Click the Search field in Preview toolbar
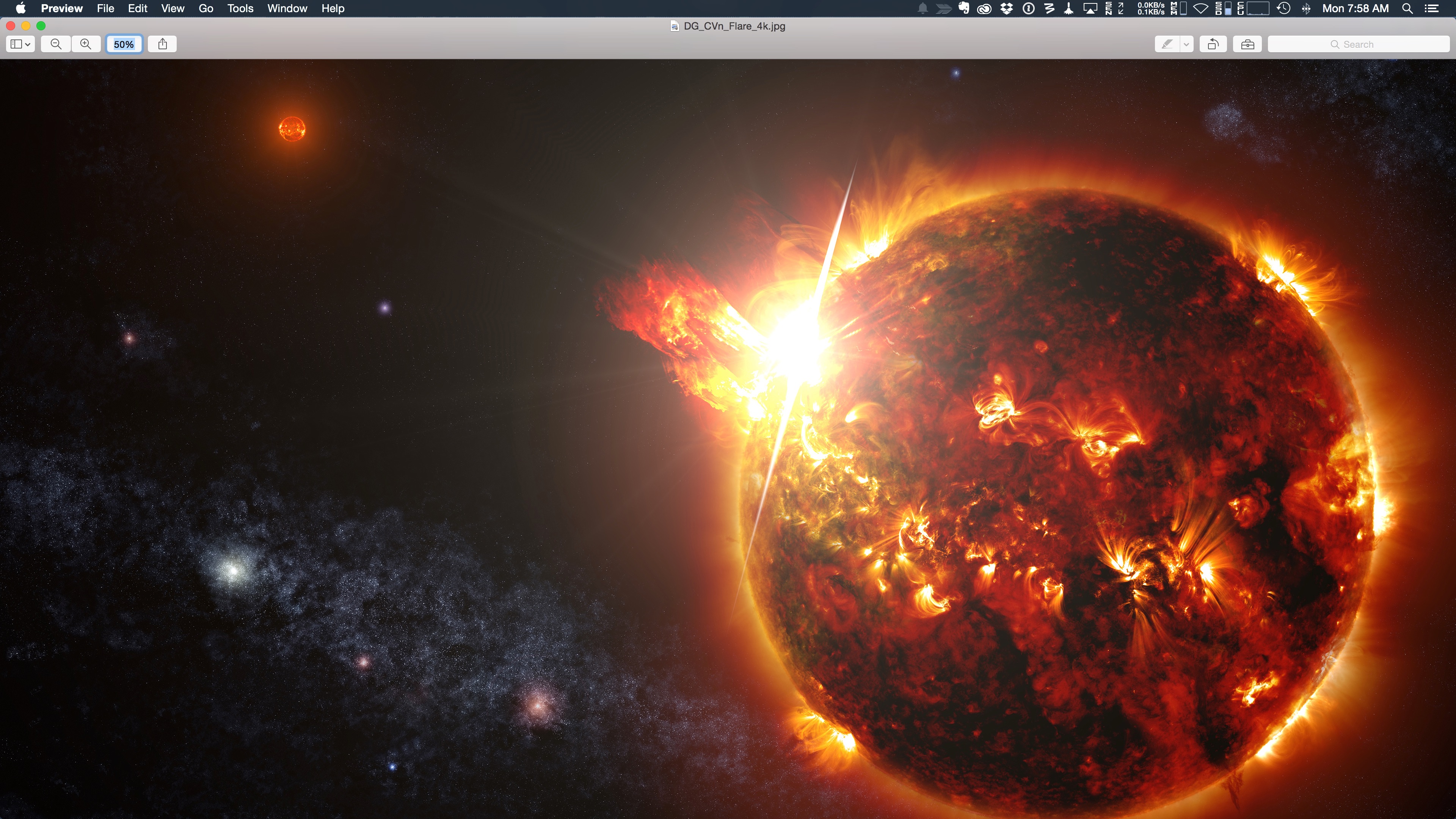 pyautogui.click(x=1358, y=44)
